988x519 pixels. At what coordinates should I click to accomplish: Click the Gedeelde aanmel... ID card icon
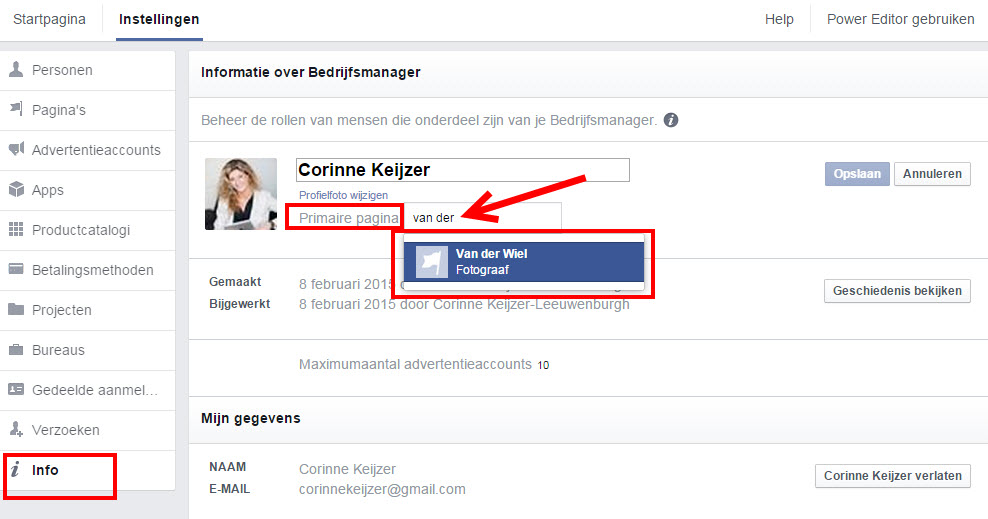[x=16, y=389]
